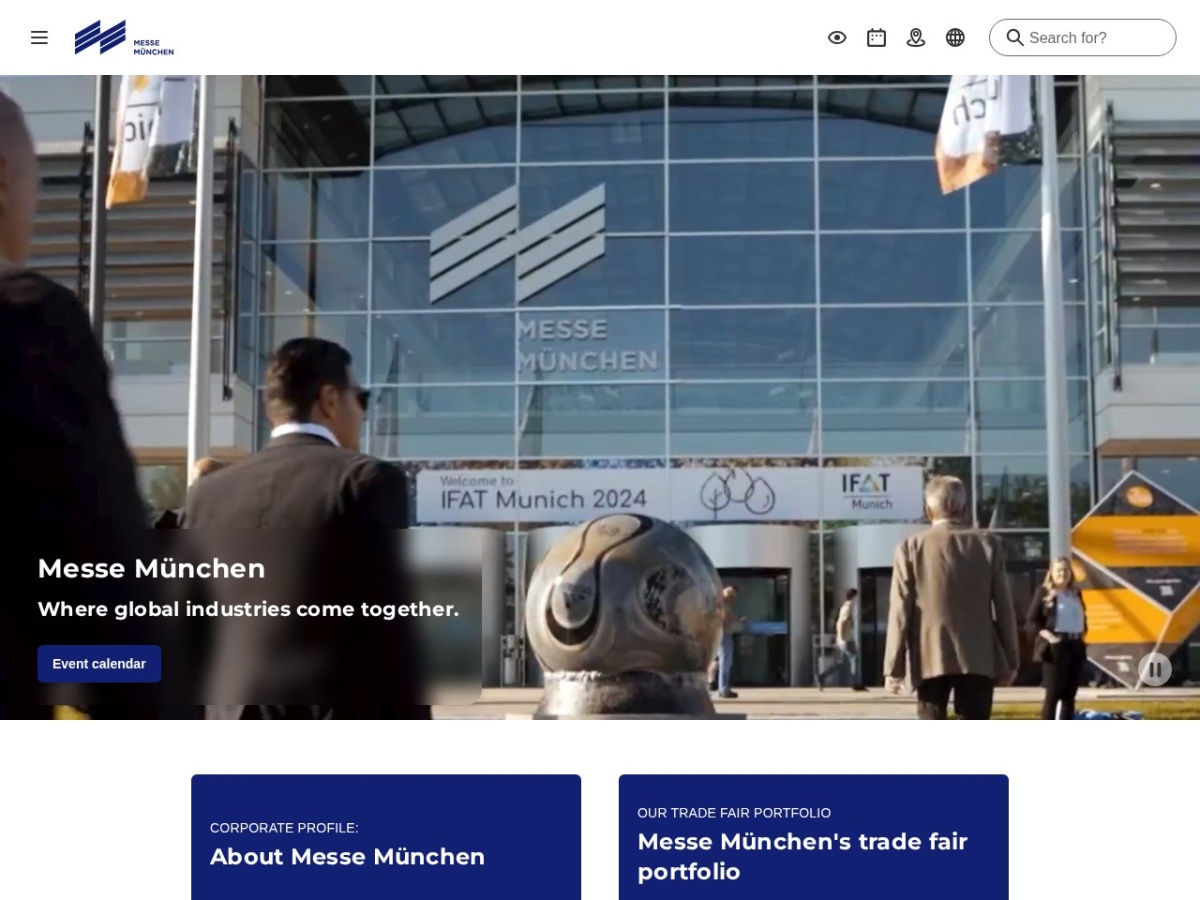The height and width of the screenshot is (900, 1200).
Task: Open the Event calendar button
Action: pos(99,663)
